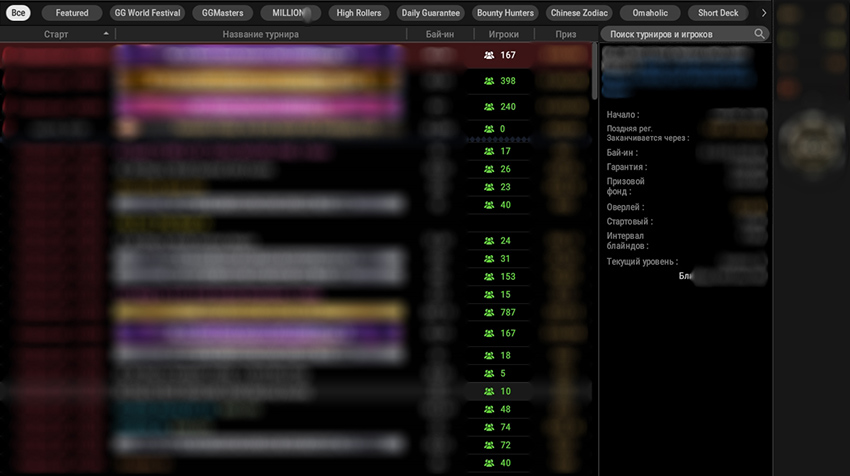Show all tournaments with Все button
This screenshot has height=476, width=850.
point(19,13)
